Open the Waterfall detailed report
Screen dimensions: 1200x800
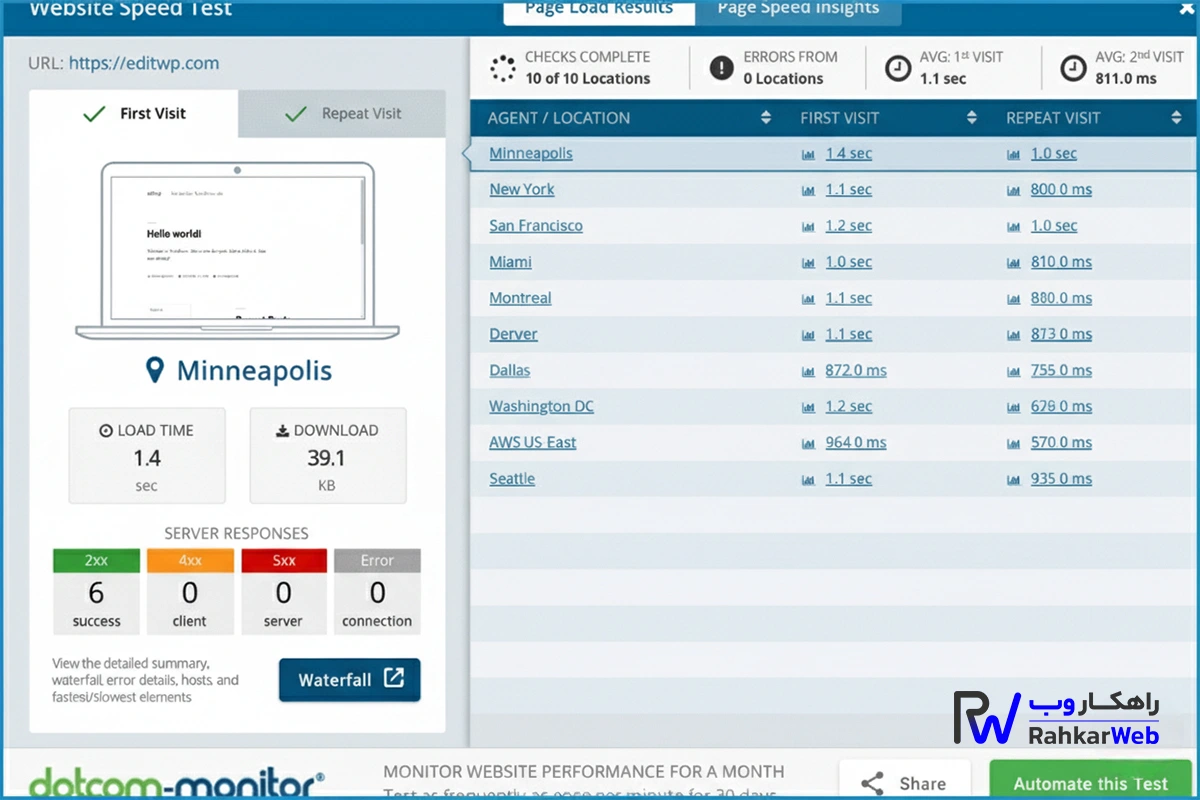350,680
